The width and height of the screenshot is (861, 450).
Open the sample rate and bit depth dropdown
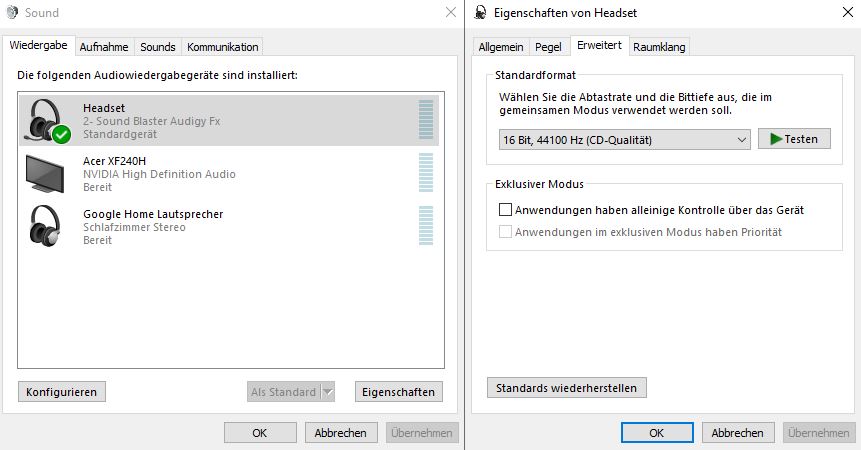[624, 140]
